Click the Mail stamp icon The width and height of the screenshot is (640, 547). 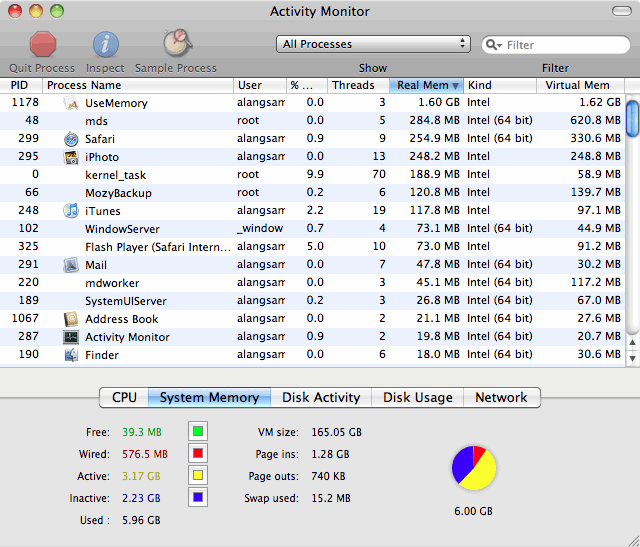(x=71, y=265)
